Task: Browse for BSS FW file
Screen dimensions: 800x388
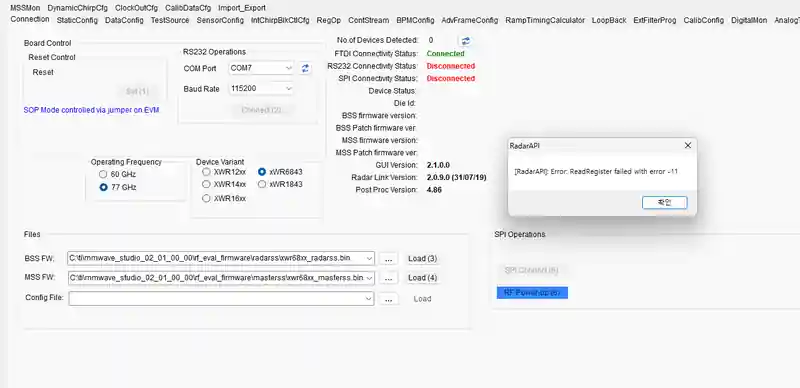Action: tap(388, 259)
